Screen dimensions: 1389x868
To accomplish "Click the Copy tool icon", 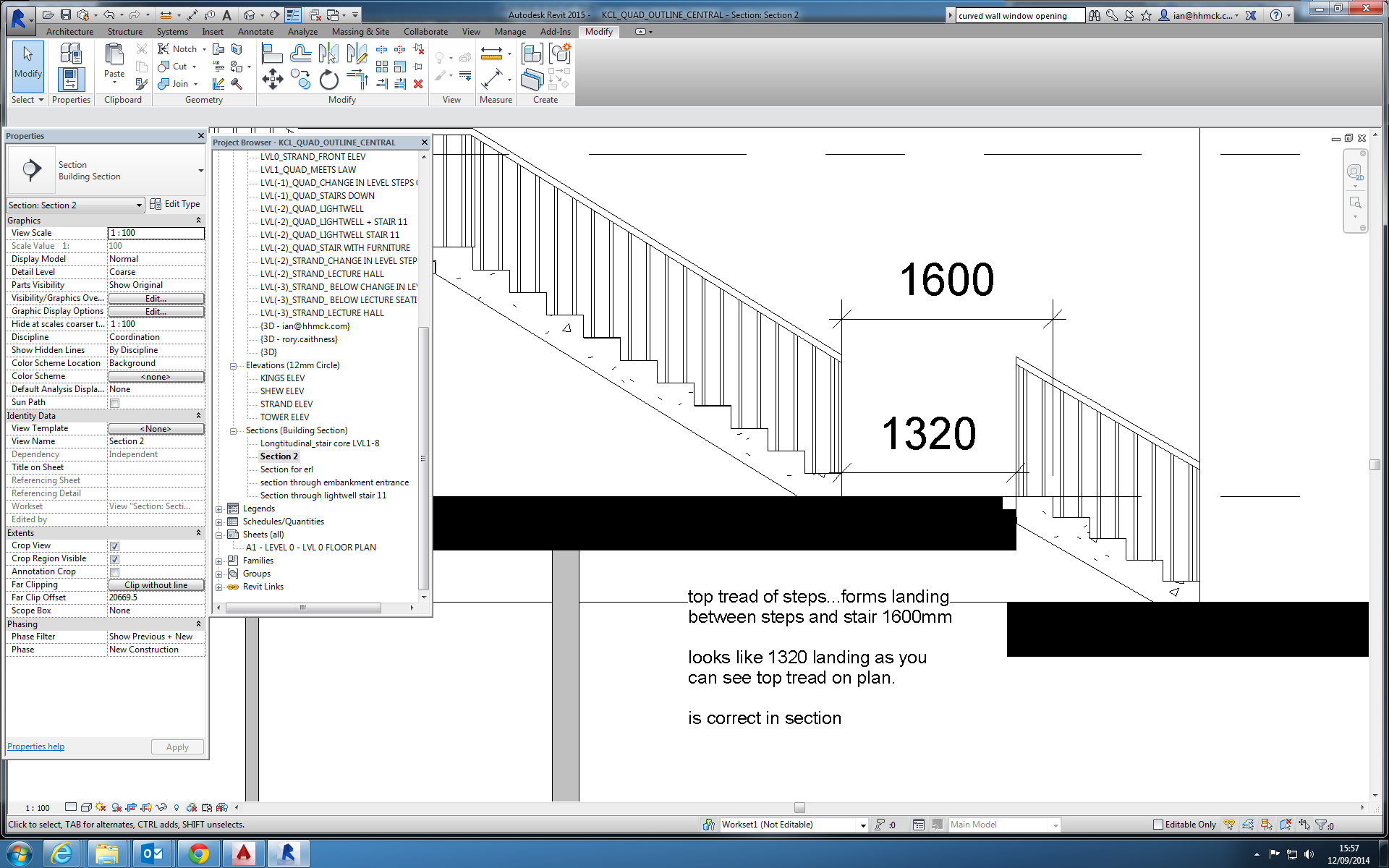I will point(300,79).
